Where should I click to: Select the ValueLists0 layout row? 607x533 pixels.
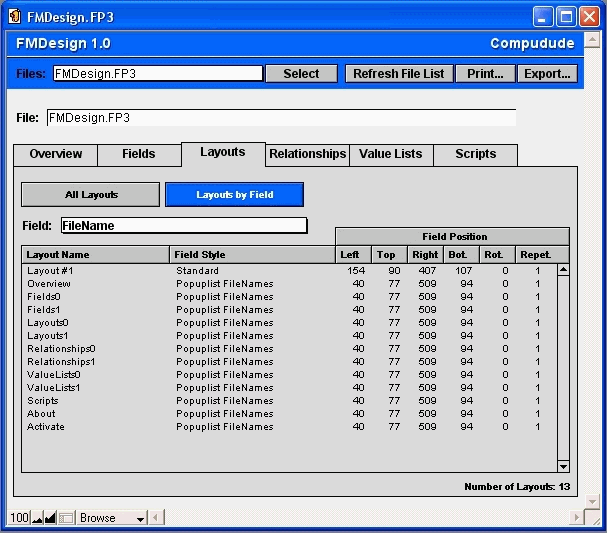point(290,375)
